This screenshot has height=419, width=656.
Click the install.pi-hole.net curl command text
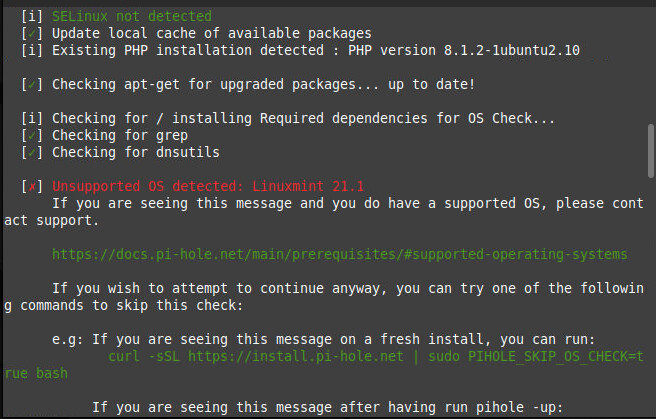tap(256, 356)
